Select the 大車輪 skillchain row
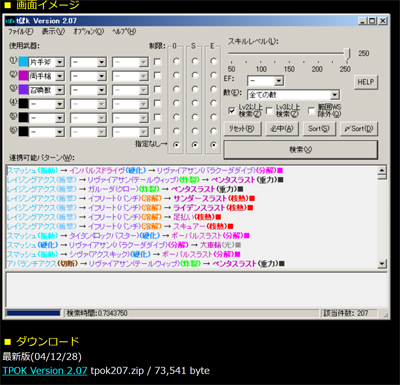400x385 pixels. 124,245
